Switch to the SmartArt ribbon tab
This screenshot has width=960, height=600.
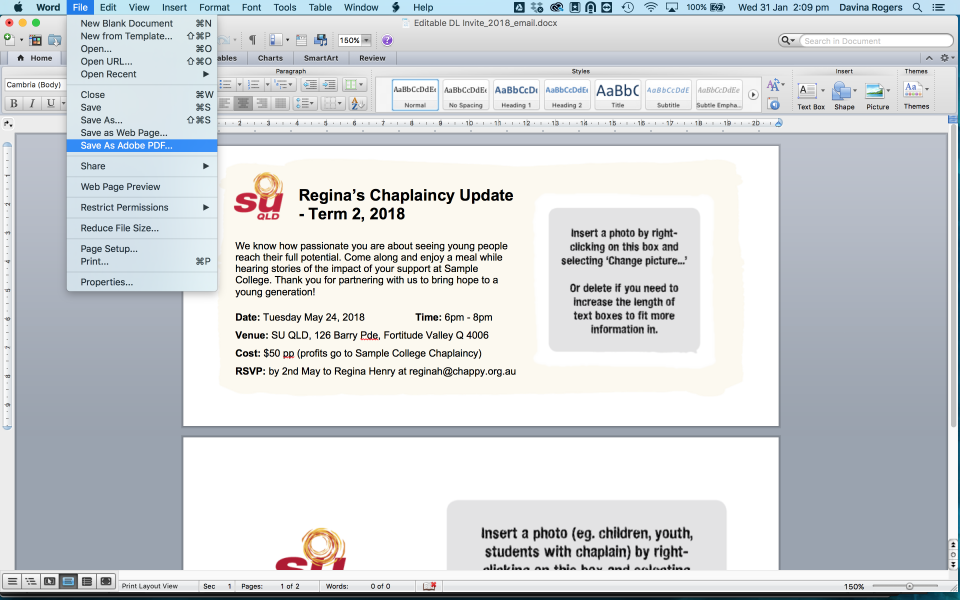pyautogui.click(x=321, y=58)
